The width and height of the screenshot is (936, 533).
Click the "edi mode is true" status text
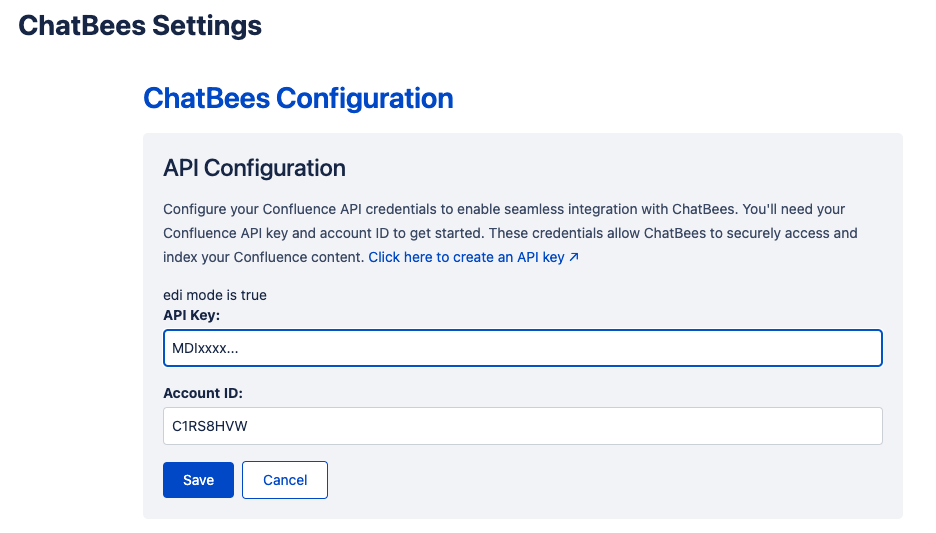[x=215, y=295]
